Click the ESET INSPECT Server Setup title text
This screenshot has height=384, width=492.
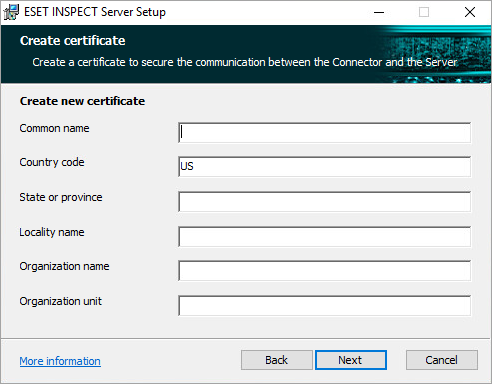95,12
